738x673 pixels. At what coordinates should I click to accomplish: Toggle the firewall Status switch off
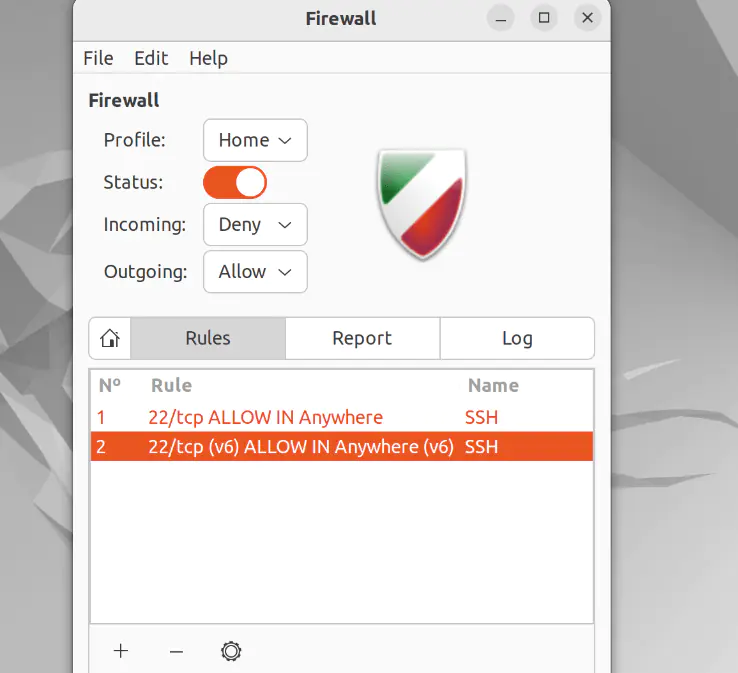[x=235, y=182]
